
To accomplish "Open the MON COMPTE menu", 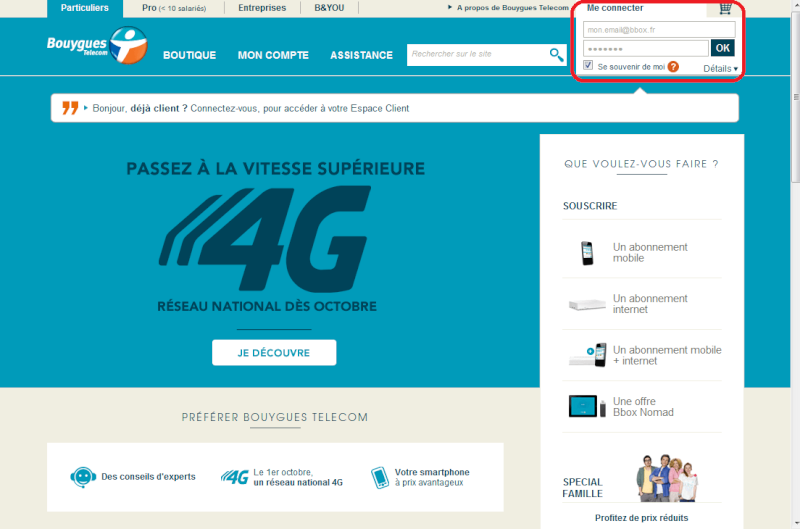I will [273, 55].
